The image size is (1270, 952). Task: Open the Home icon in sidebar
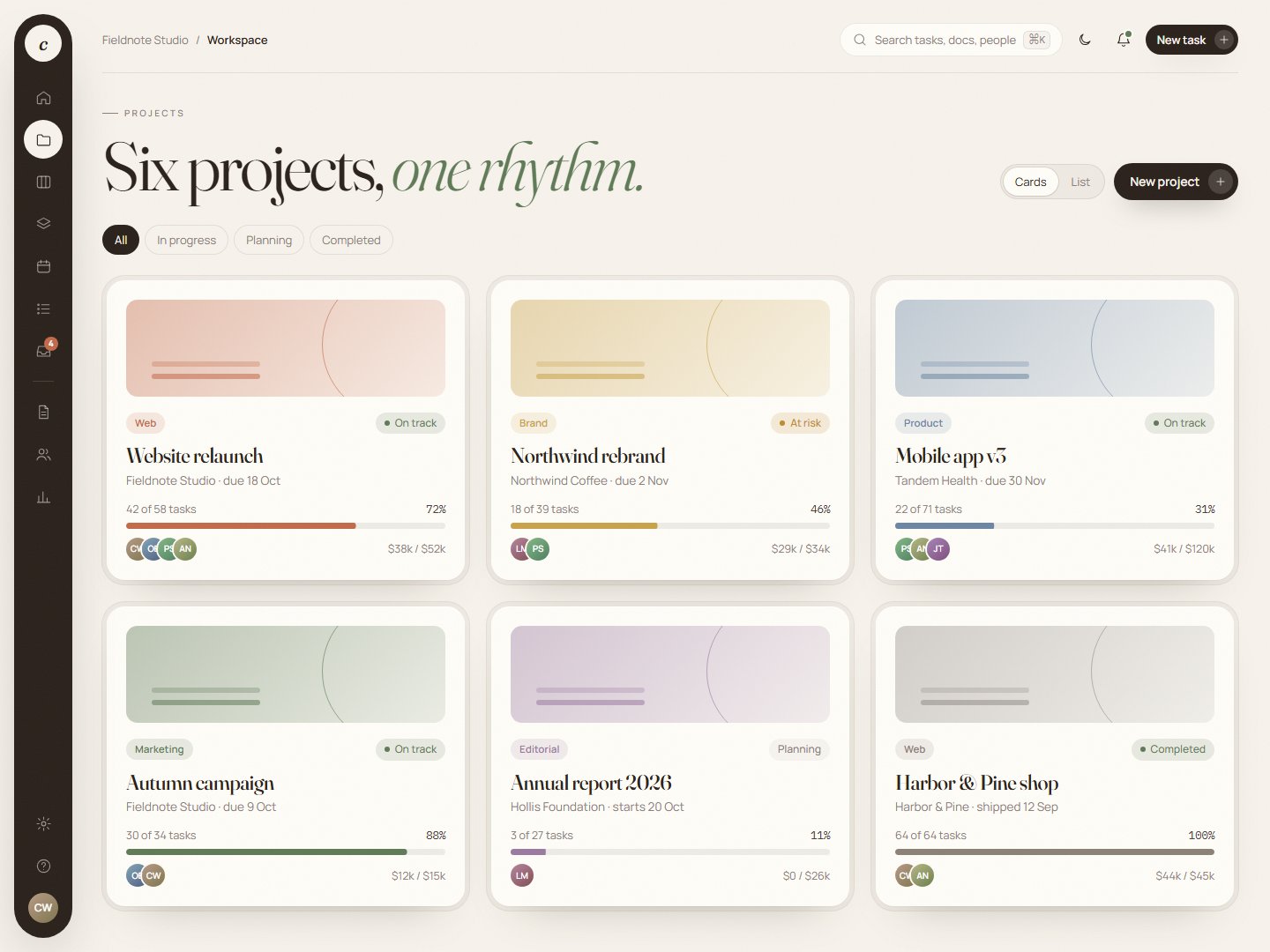tap(43, 98)
